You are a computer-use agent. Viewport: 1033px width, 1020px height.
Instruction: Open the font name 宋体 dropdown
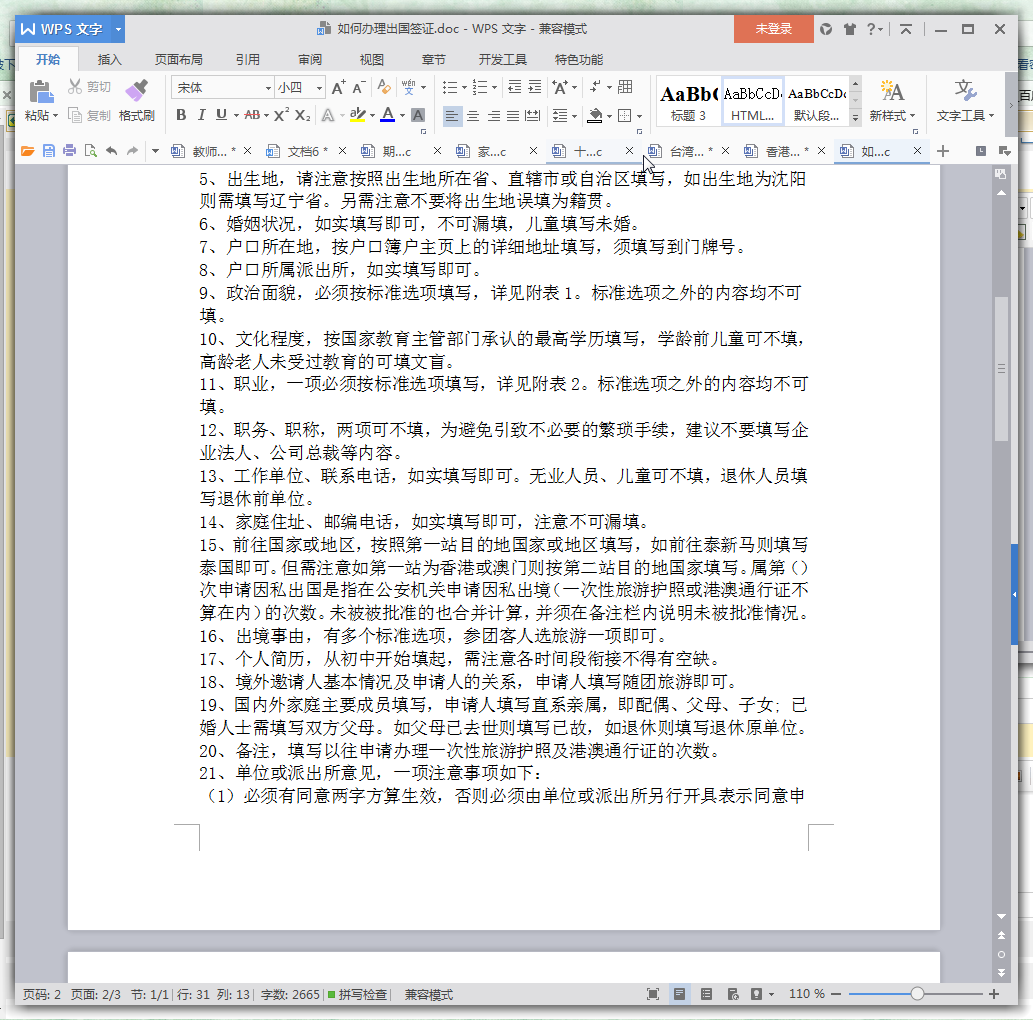(x=268, y=88)
